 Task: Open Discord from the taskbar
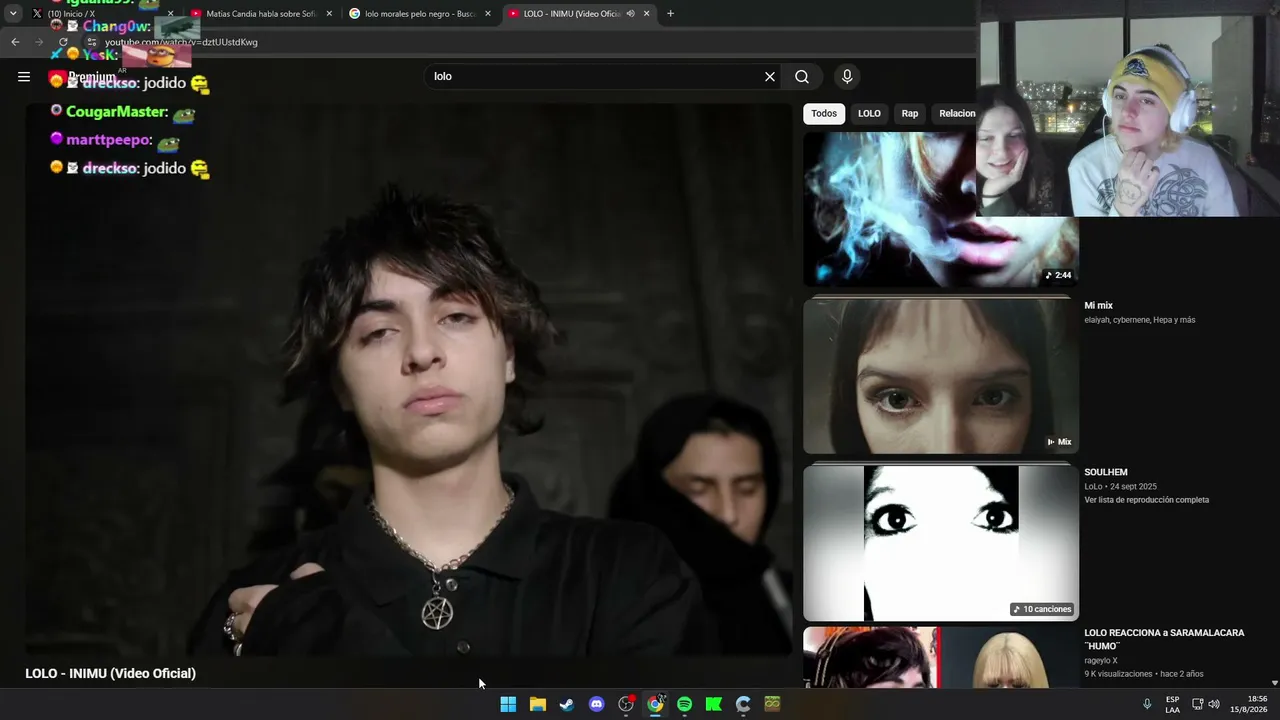[x=597, y=704]
